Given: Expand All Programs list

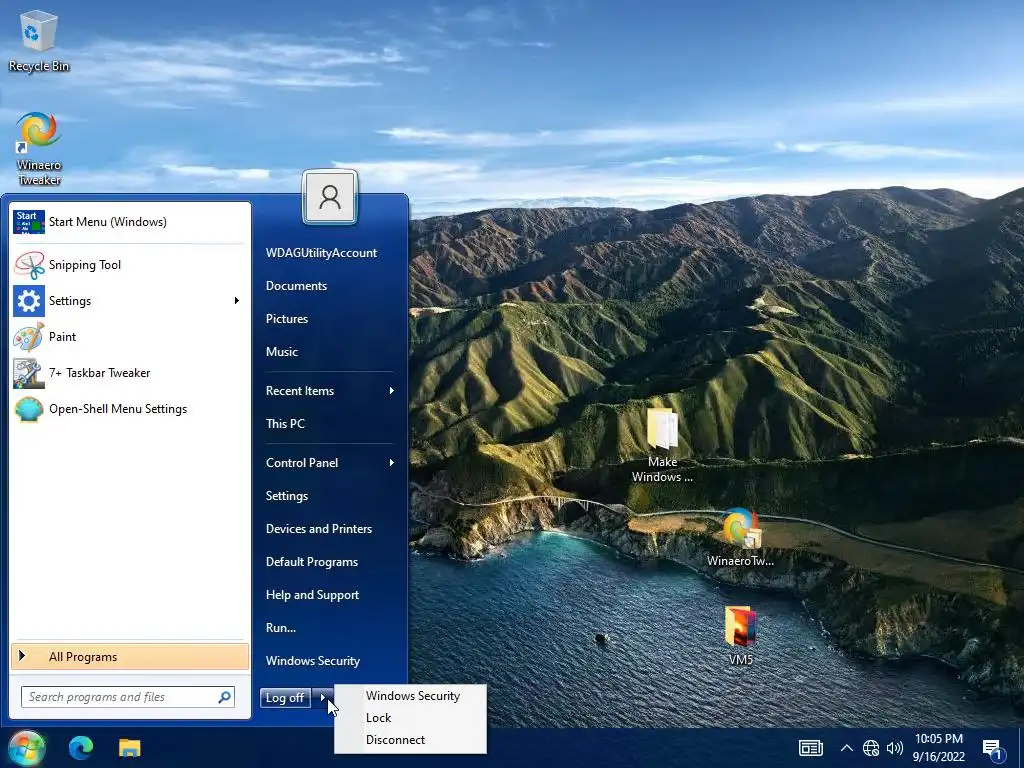Looking at the screenshot, I should 129,657.
